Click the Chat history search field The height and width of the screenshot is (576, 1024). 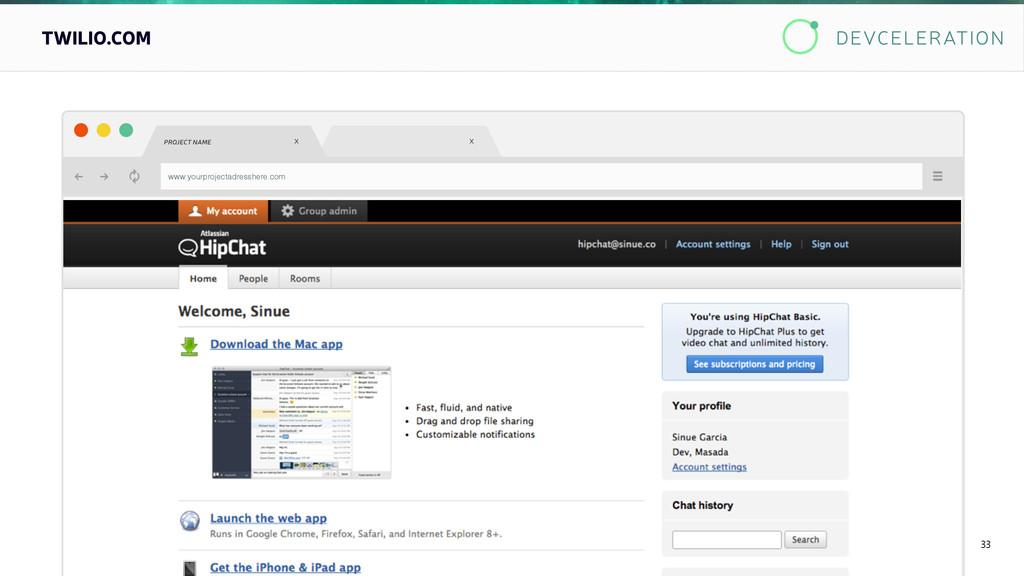[x=727, y=539]
